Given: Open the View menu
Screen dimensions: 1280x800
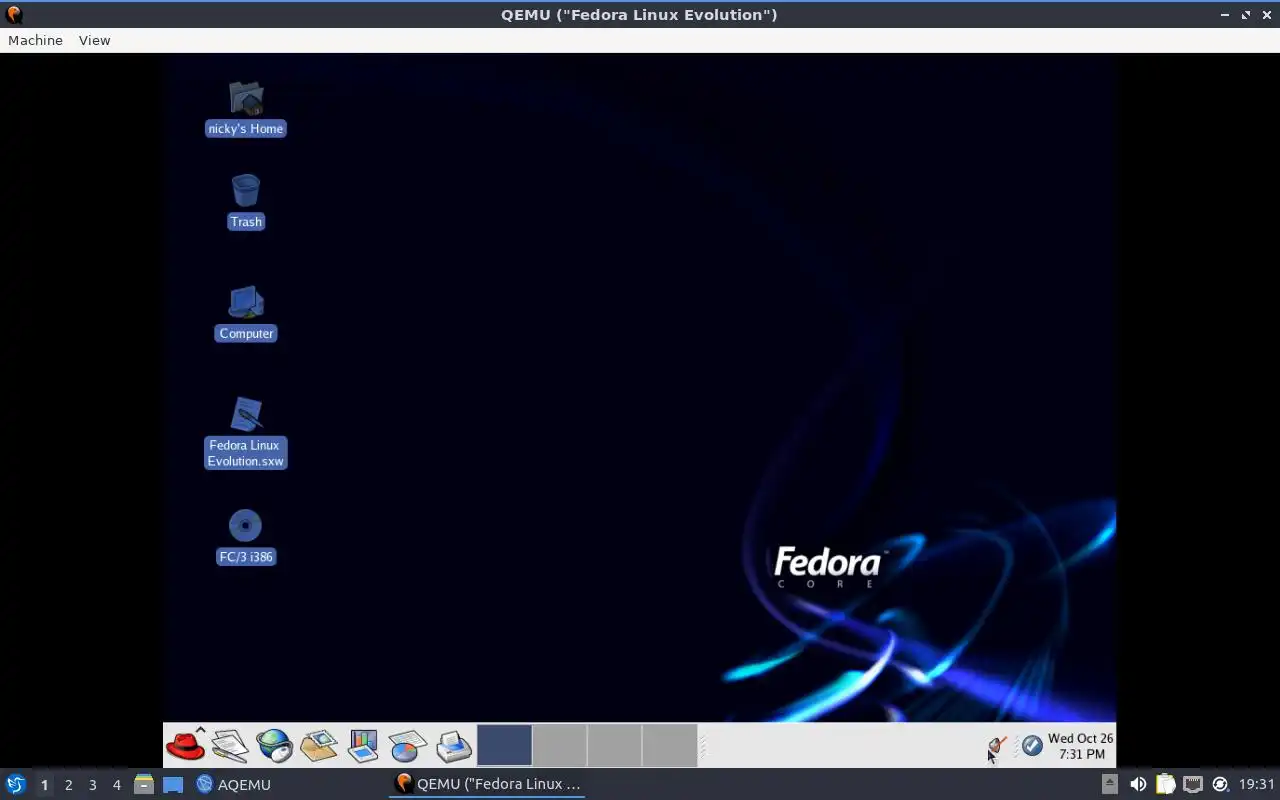Looking at the screenshot, I should coord(94,40).
